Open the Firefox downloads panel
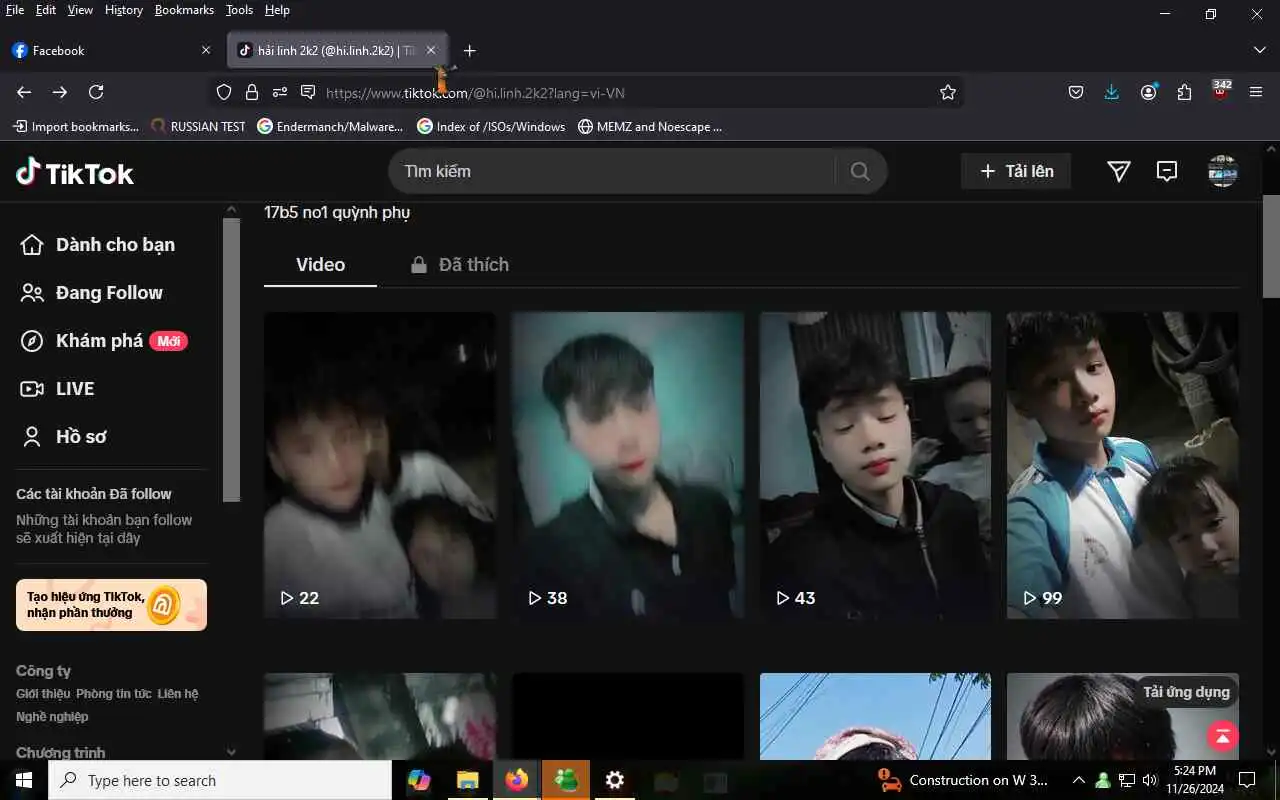This screenshot has width=1280, height=800. [1112, 92]
